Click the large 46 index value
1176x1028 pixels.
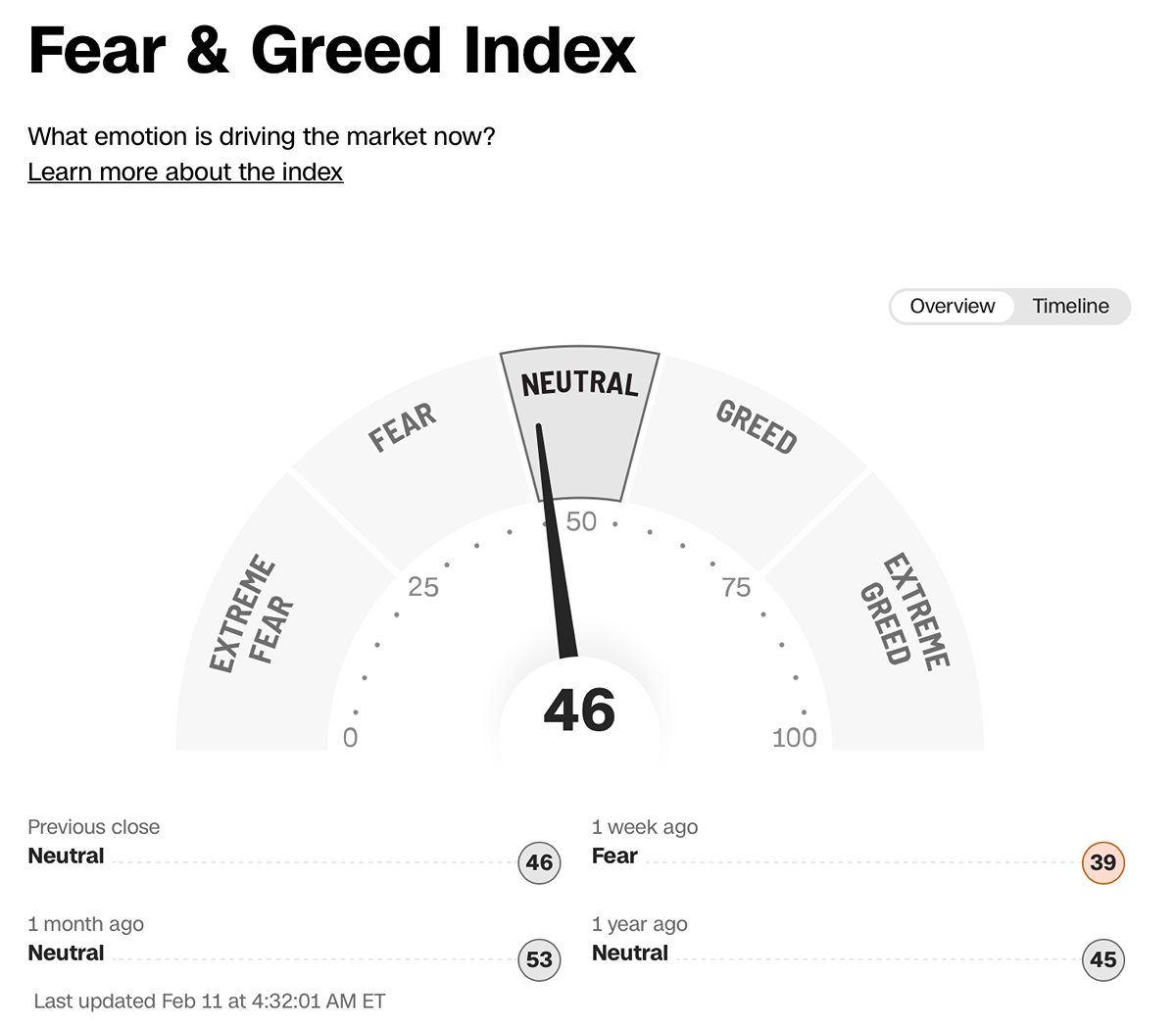click(x=579, y=710)
